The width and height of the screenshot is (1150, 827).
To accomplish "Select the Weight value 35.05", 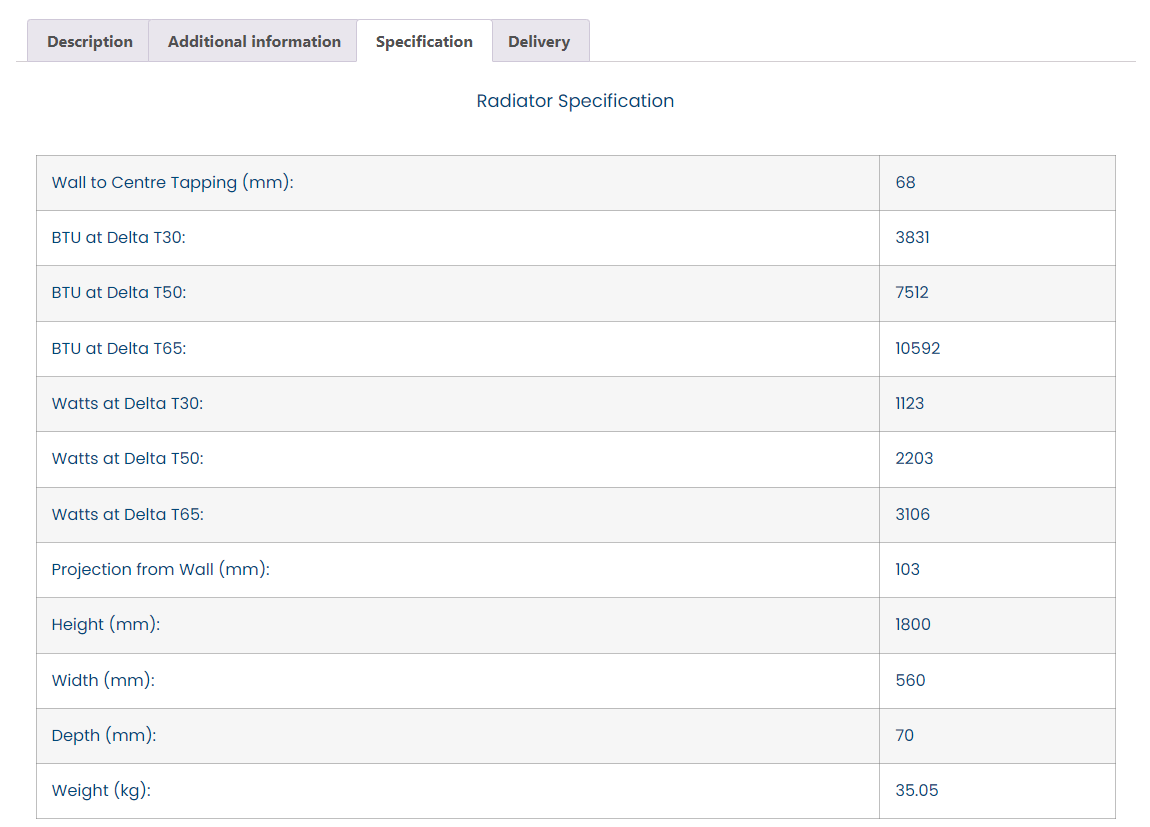I will click(916, 790).
